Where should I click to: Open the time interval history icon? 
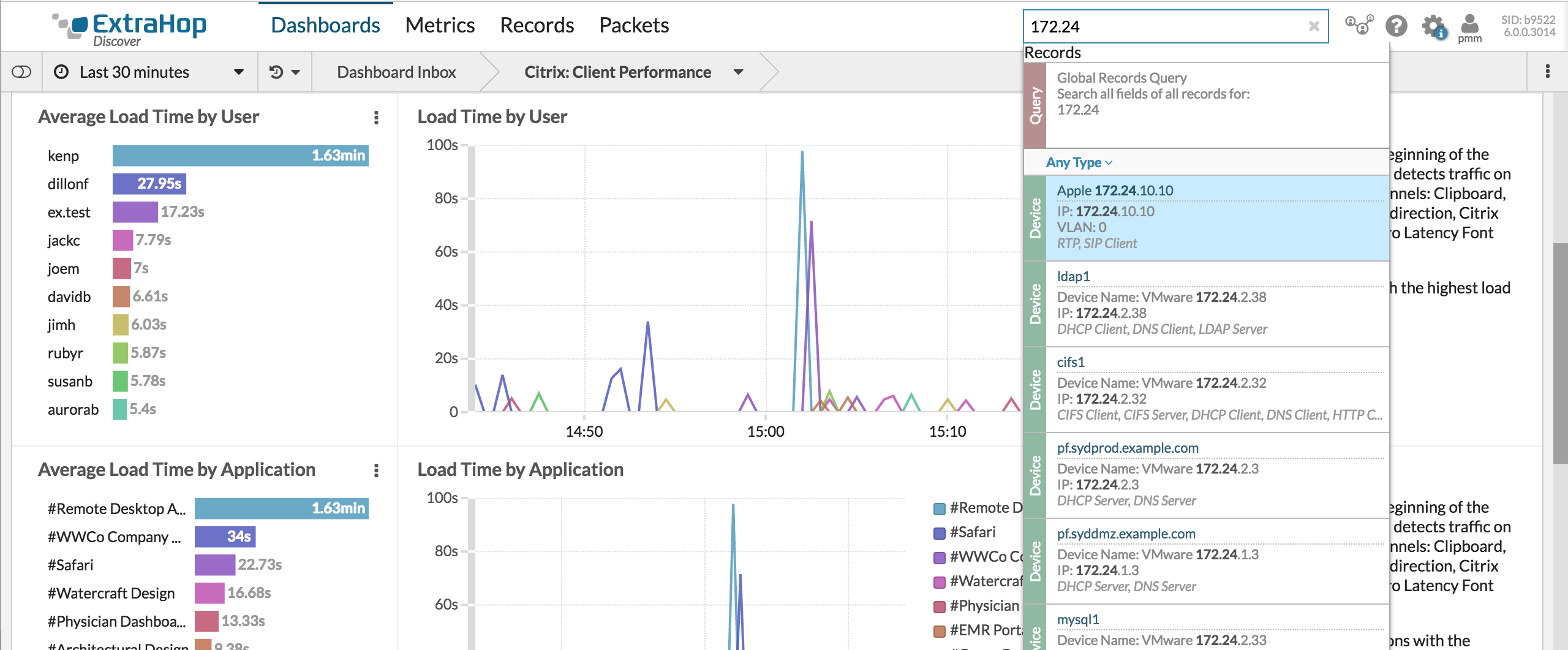point(277,72)
